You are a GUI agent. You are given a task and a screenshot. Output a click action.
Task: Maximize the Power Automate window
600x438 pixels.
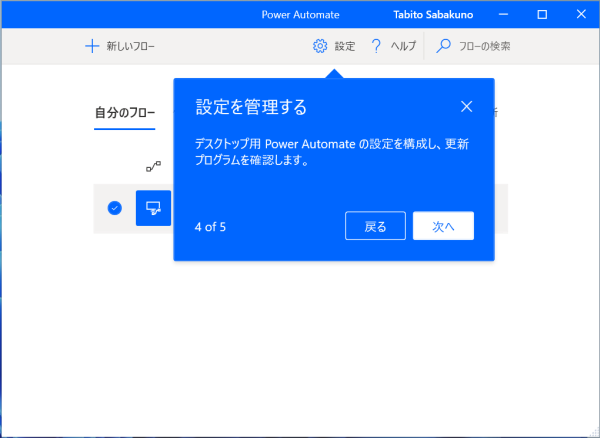pyautogui.click(x=542, y=15)
